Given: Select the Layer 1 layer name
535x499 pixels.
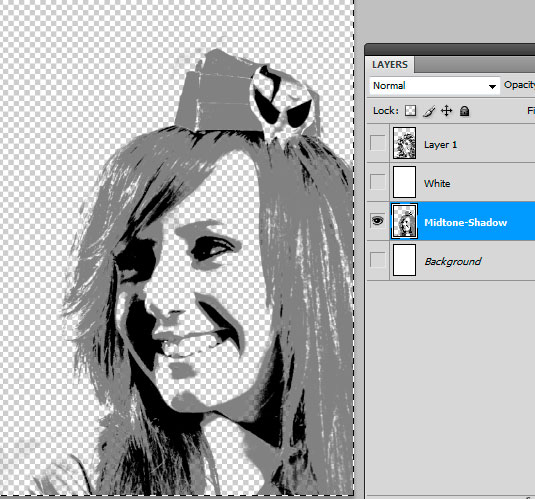Looking at the screenshot, I should 440,145.
